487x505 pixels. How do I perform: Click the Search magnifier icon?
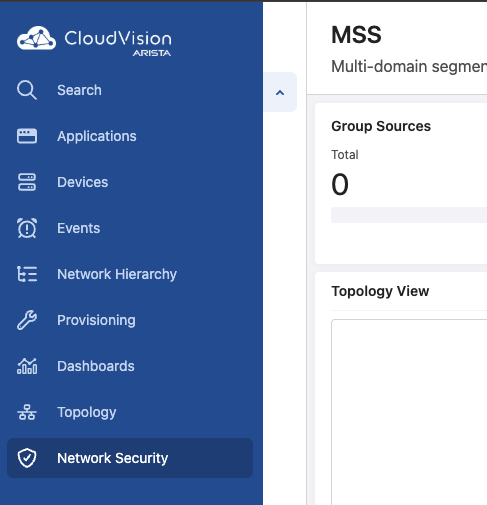pyautogui.click(x=27, y=90)
